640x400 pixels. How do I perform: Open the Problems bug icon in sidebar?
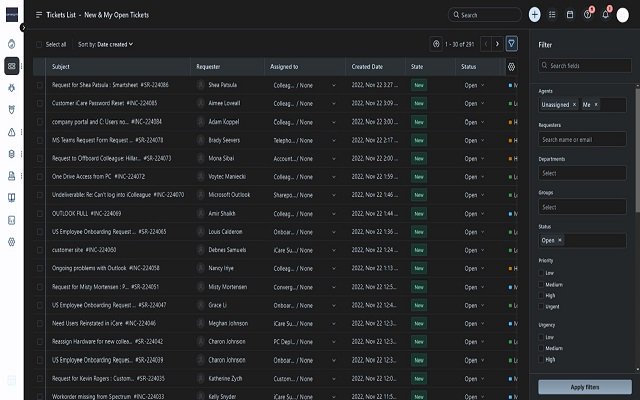click(11, 88)
